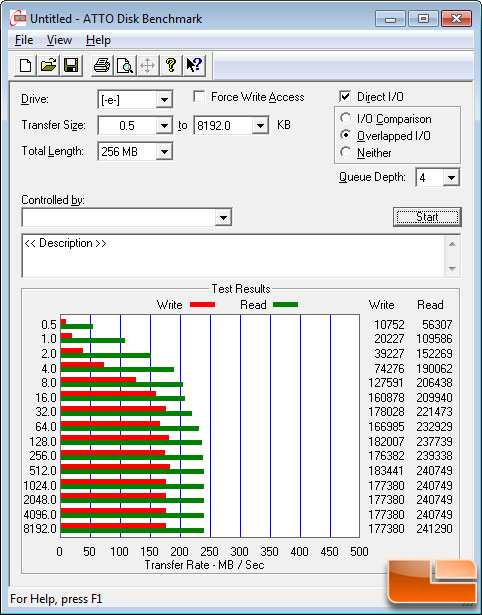Expand the Queue Depth dropdown

coord(451,178)
